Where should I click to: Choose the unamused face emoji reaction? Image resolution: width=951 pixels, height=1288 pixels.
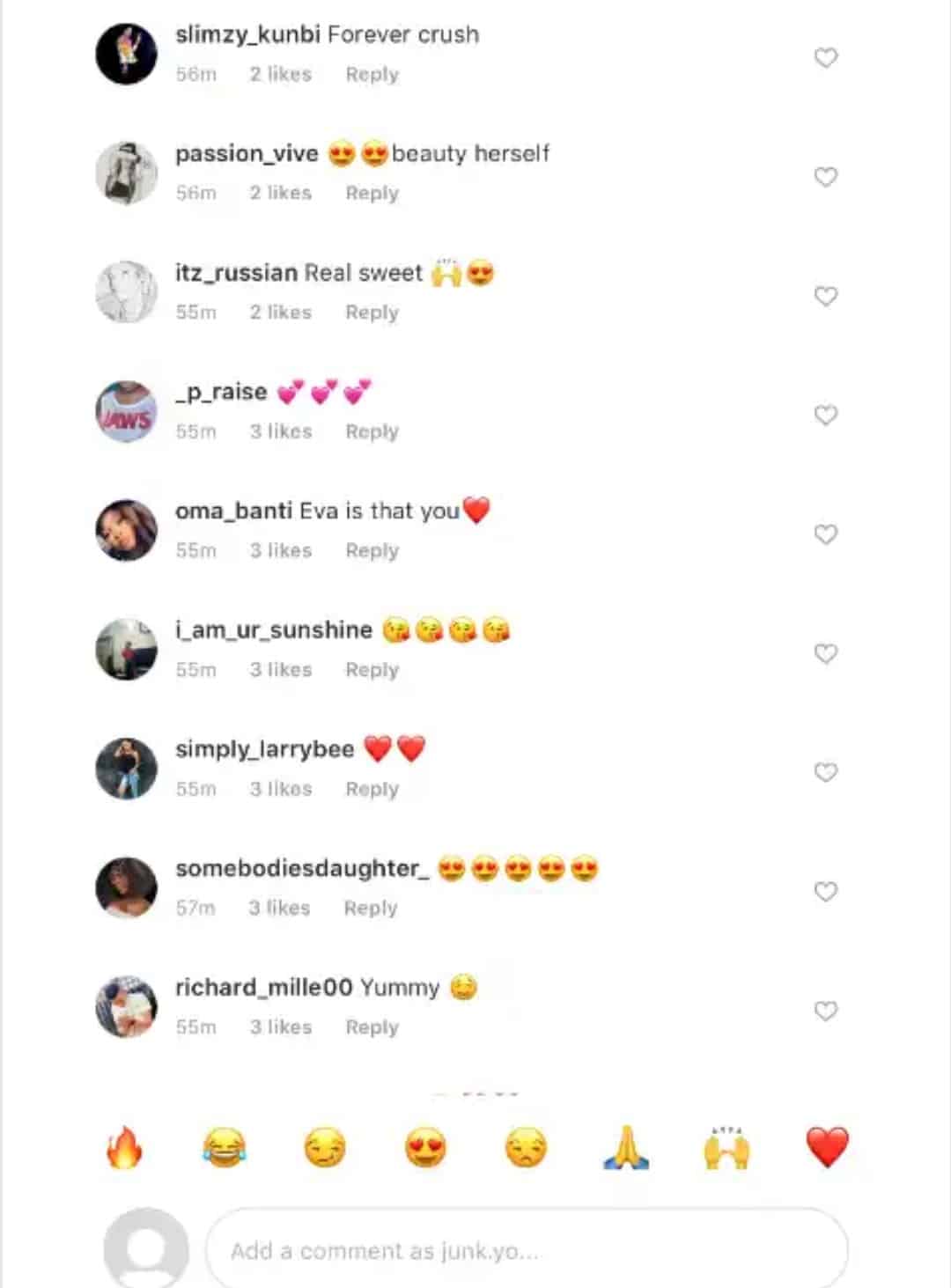click(526, 1148)
